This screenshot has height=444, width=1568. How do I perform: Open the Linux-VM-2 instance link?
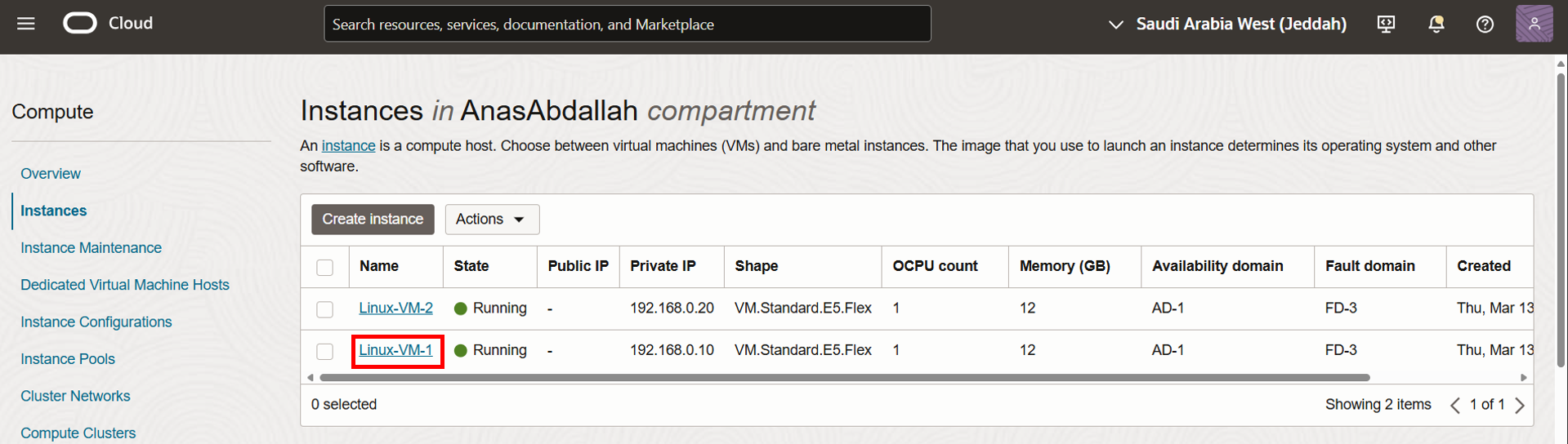396,309
